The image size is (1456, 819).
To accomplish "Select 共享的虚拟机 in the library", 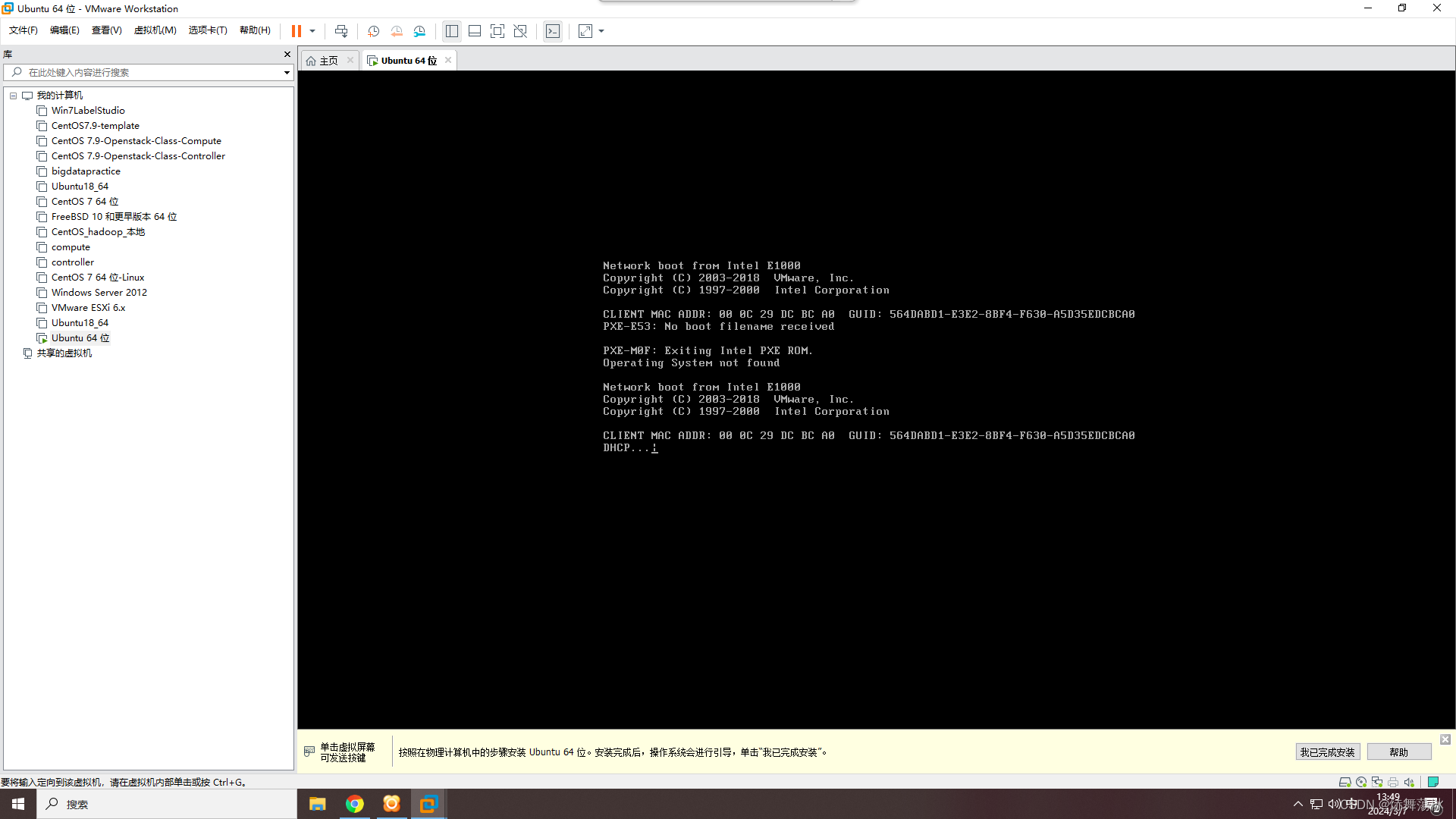I will point(64,353).
